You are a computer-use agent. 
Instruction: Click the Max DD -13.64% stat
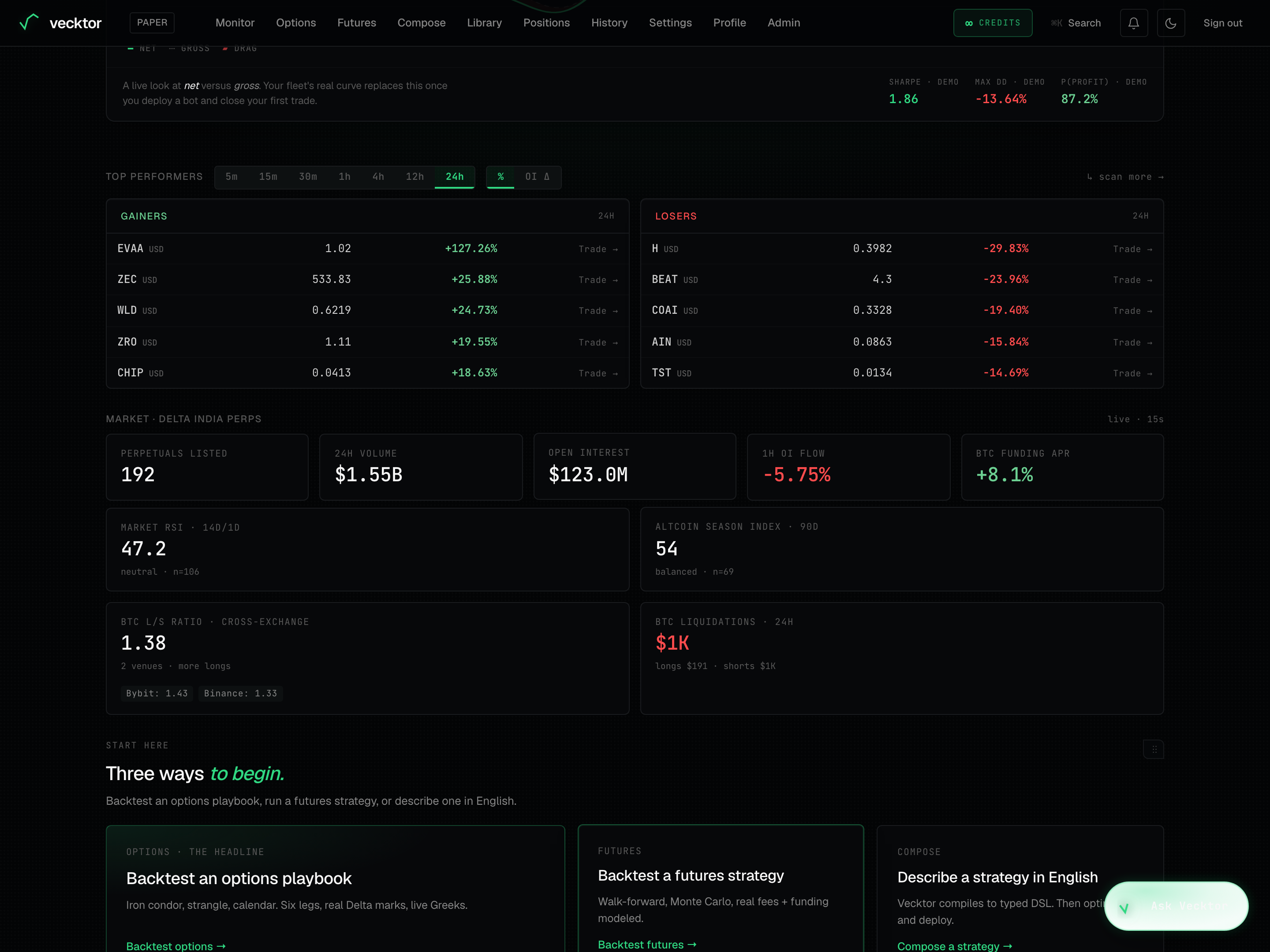1009,91
